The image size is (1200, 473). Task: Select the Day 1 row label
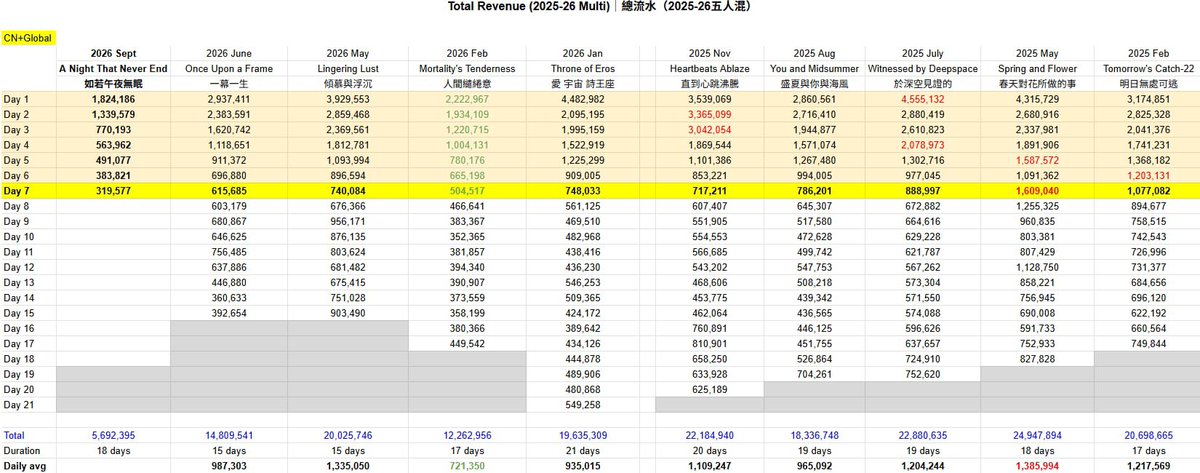[x=18, y=100]
